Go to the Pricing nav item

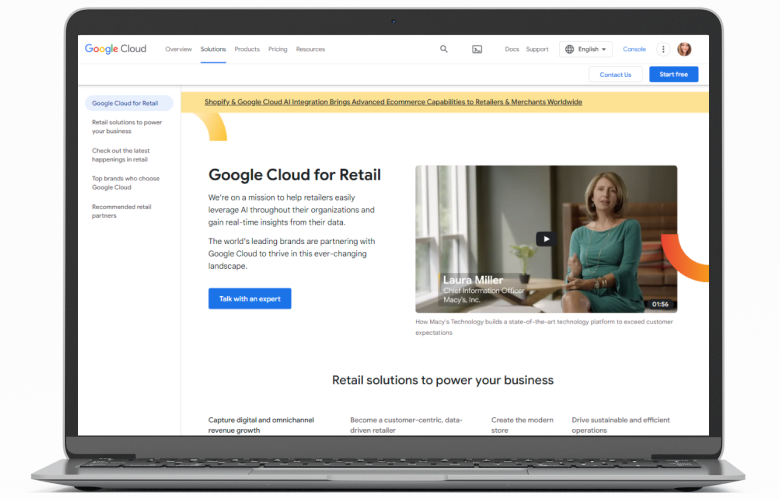tap(278, 49)
